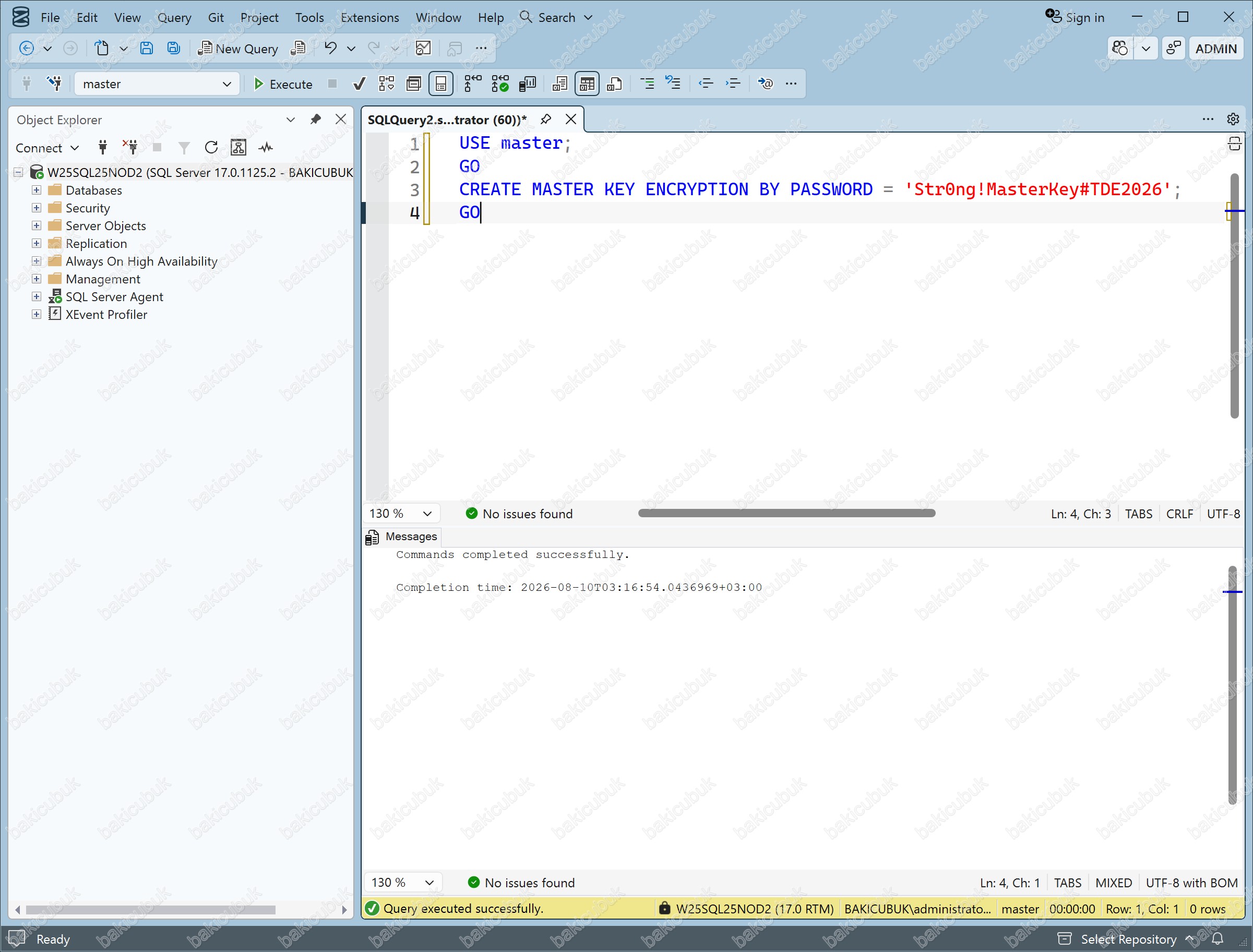Click split editor icon at top right

[1234, 144]
